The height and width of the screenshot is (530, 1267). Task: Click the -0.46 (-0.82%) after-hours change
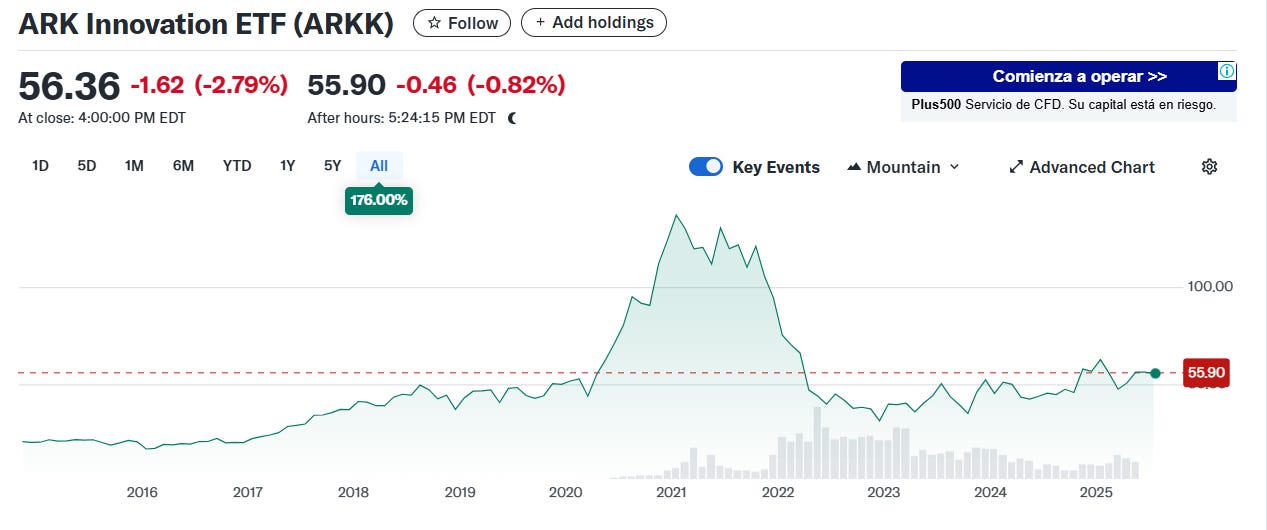[481, 85]
